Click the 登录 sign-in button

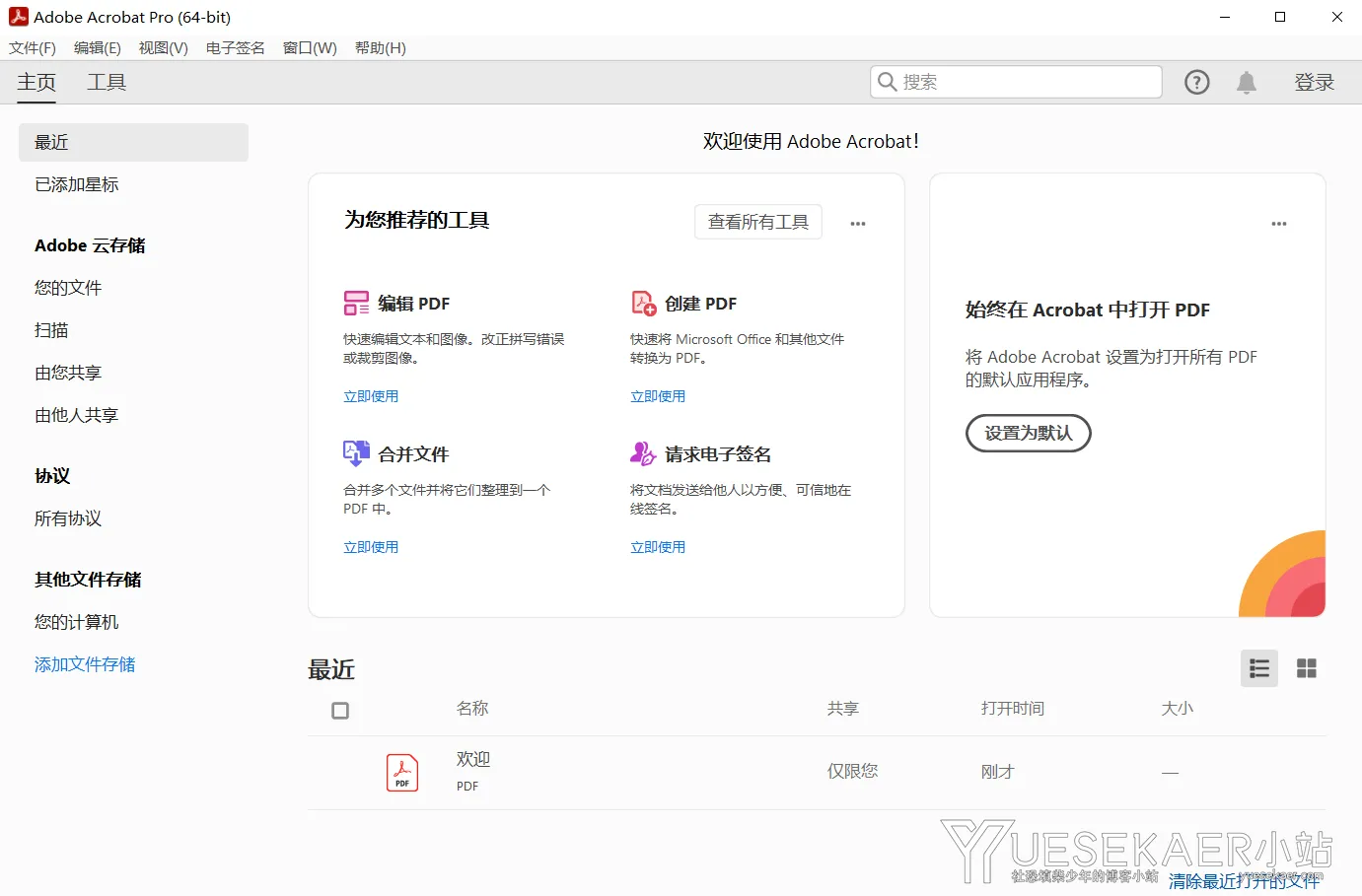pos(1315,83)
